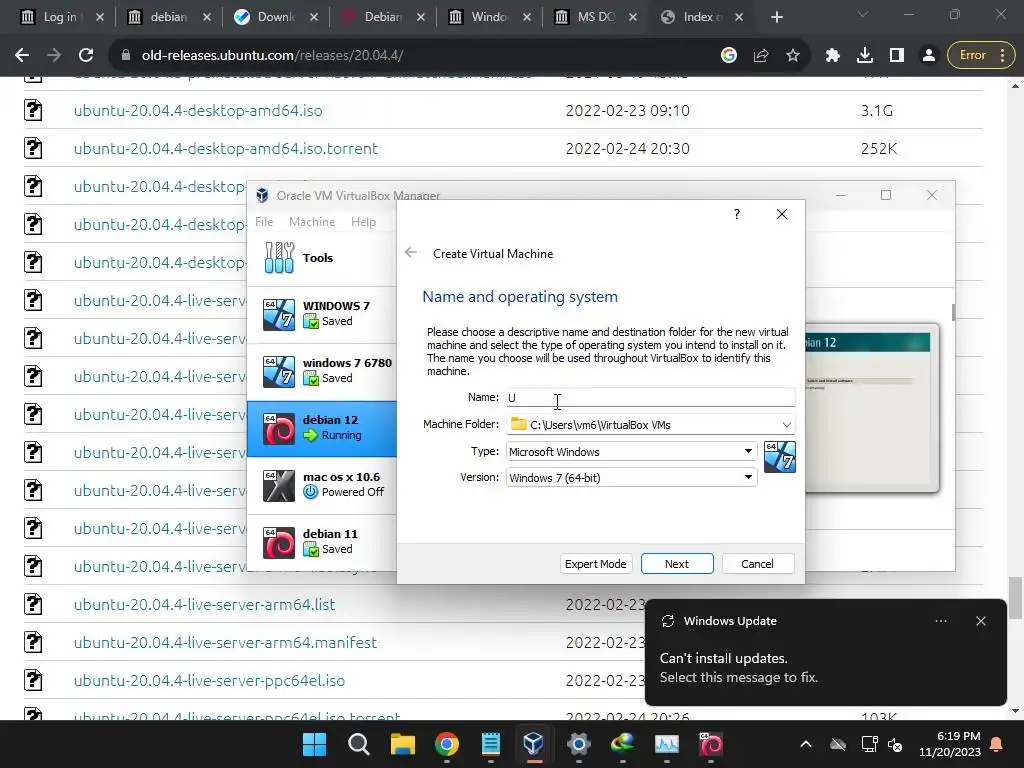This screenshot has height=768, width=1024.
Task: Switch to the Log in browser tab
Action: 60,17
